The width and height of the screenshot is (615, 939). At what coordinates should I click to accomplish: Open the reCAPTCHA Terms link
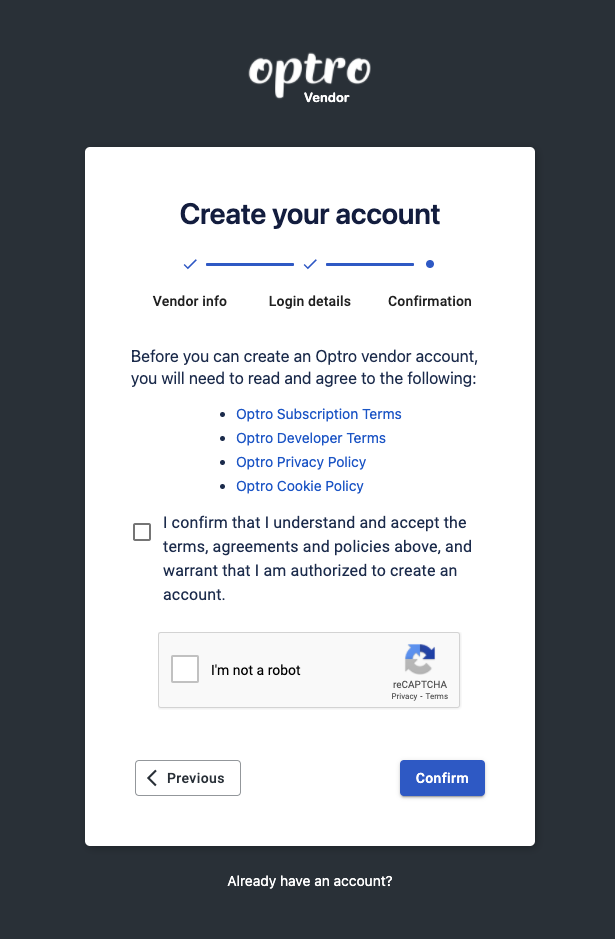[x=437, y=696]
